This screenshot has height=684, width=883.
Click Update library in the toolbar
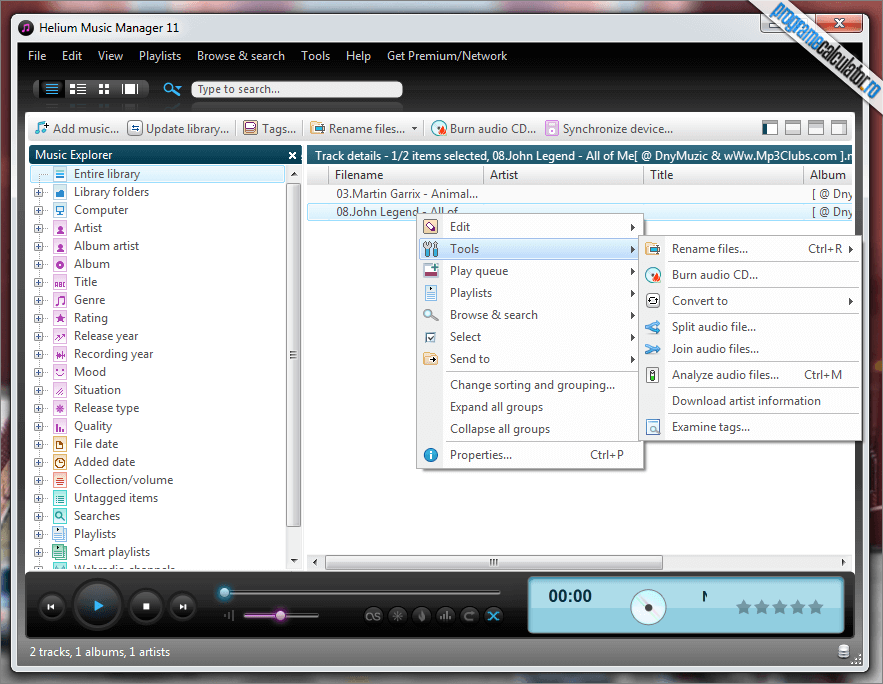click(179, 129)
